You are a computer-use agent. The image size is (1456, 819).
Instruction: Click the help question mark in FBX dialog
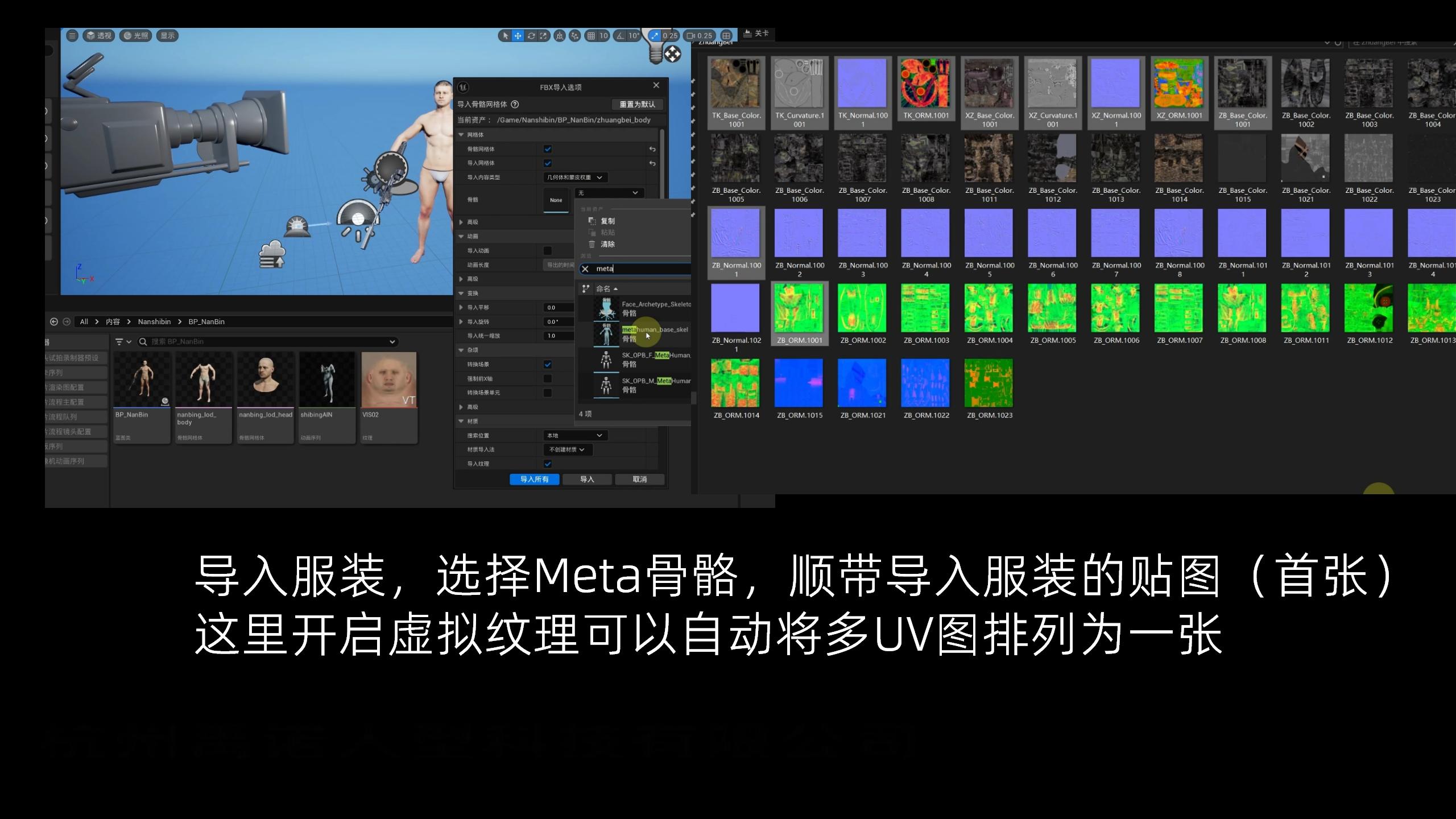click(515, 104)
